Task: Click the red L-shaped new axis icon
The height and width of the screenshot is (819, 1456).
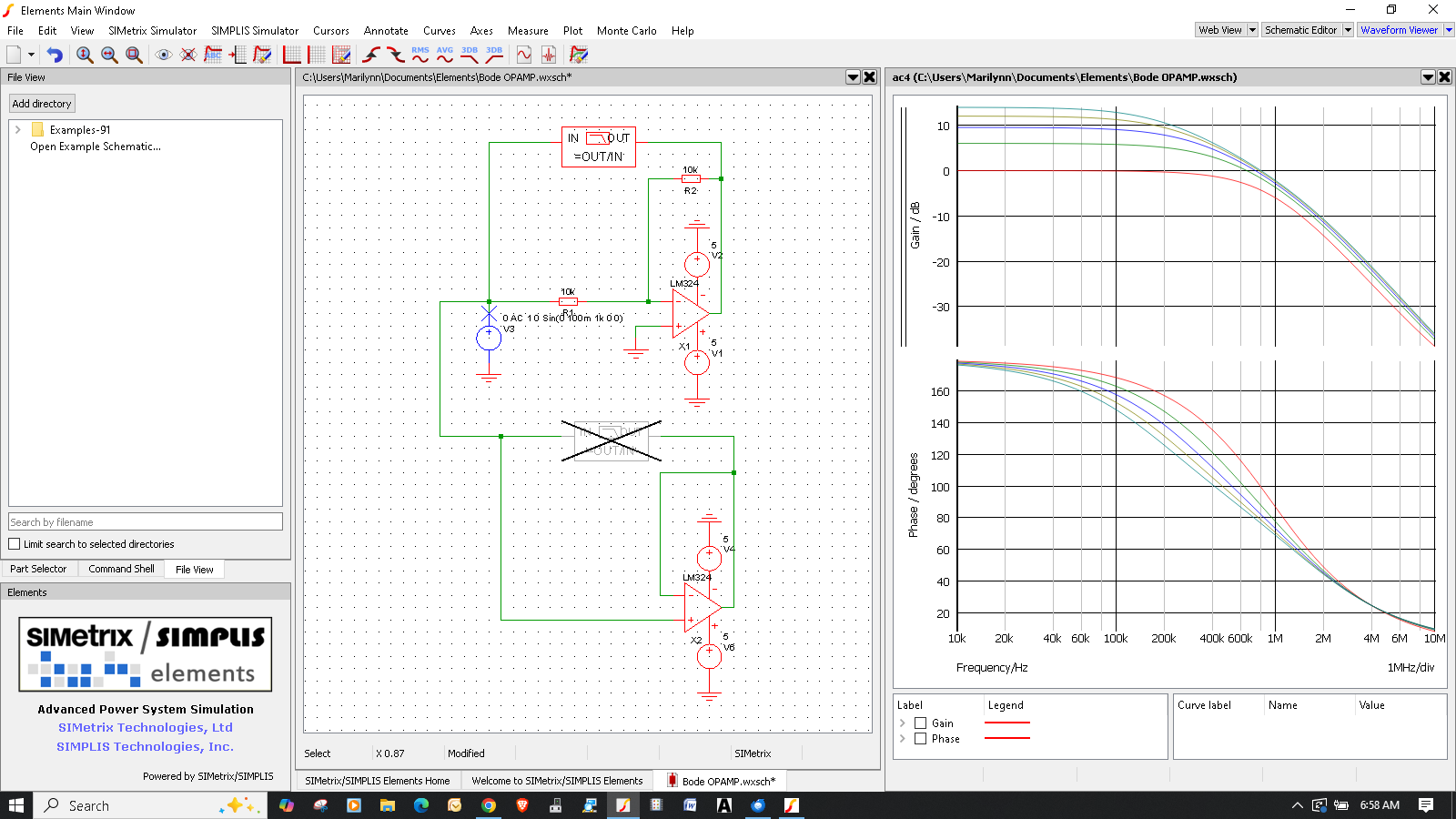Action: (x=292, y=55)
